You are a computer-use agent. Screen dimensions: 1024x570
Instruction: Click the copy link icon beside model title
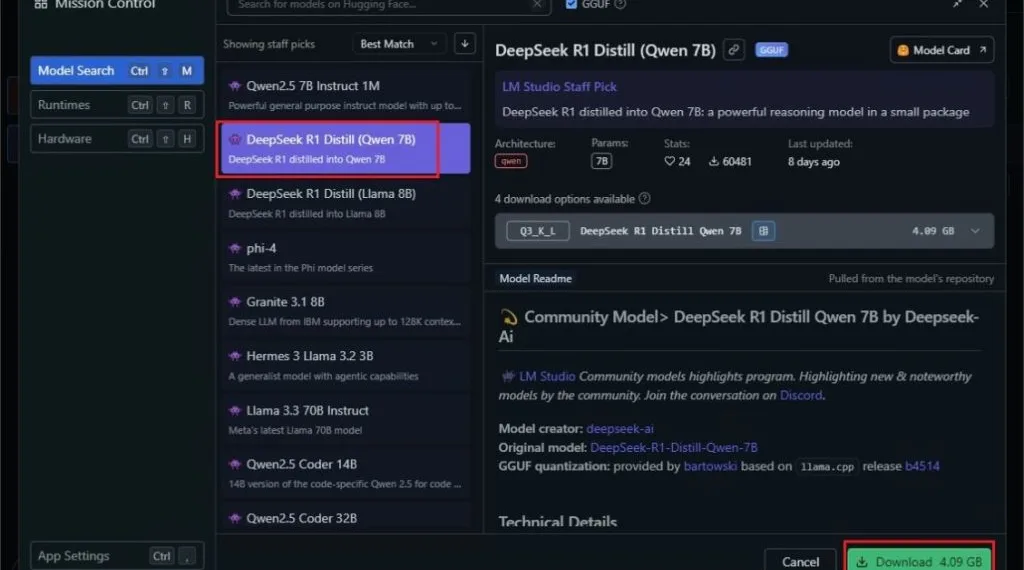point(734,50)
